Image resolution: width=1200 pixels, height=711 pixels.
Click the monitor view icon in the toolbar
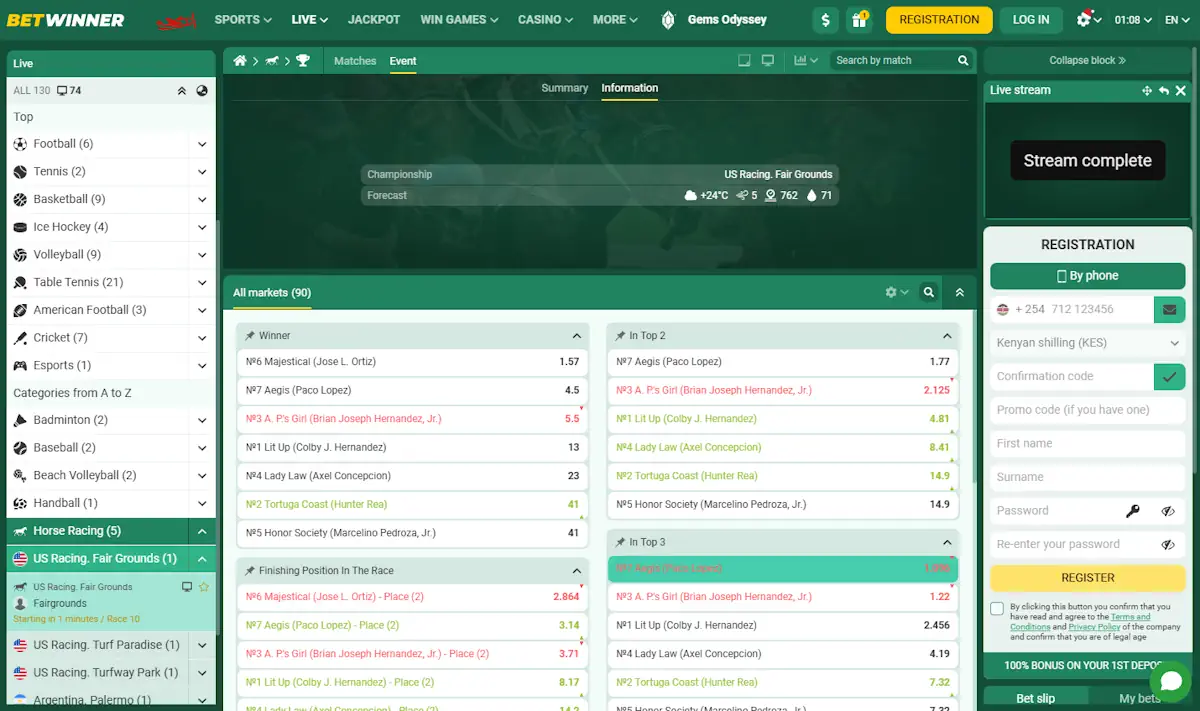coord(768,61)
